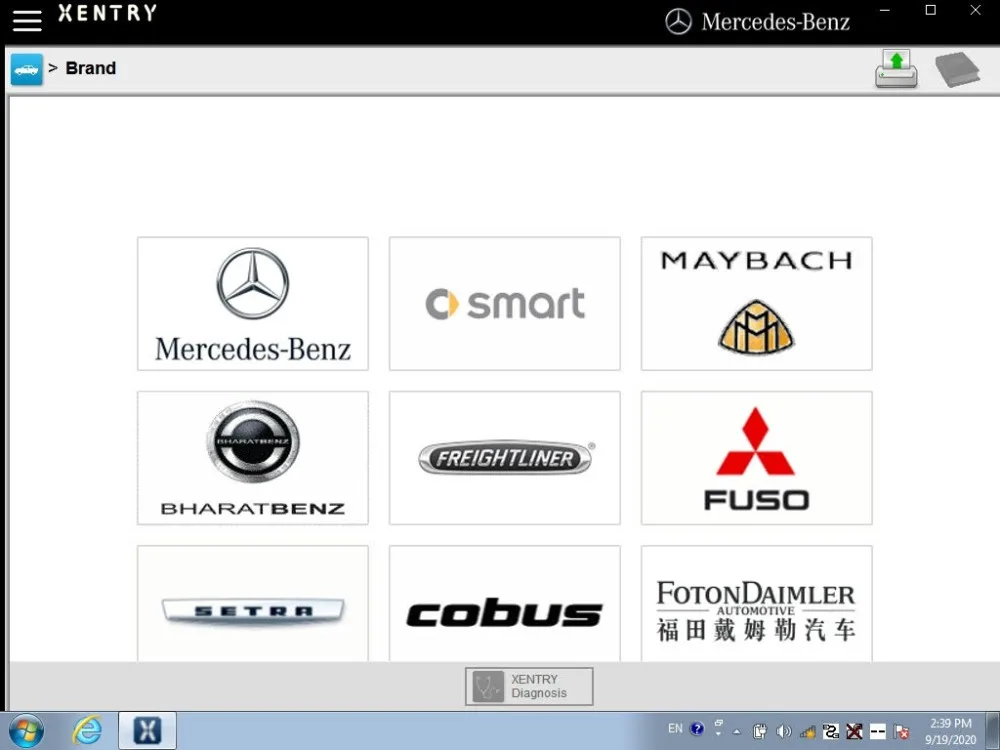1000x750 pixels.
Task: Show hidden tray icons arrow
Action: click(x=737, y=732)
